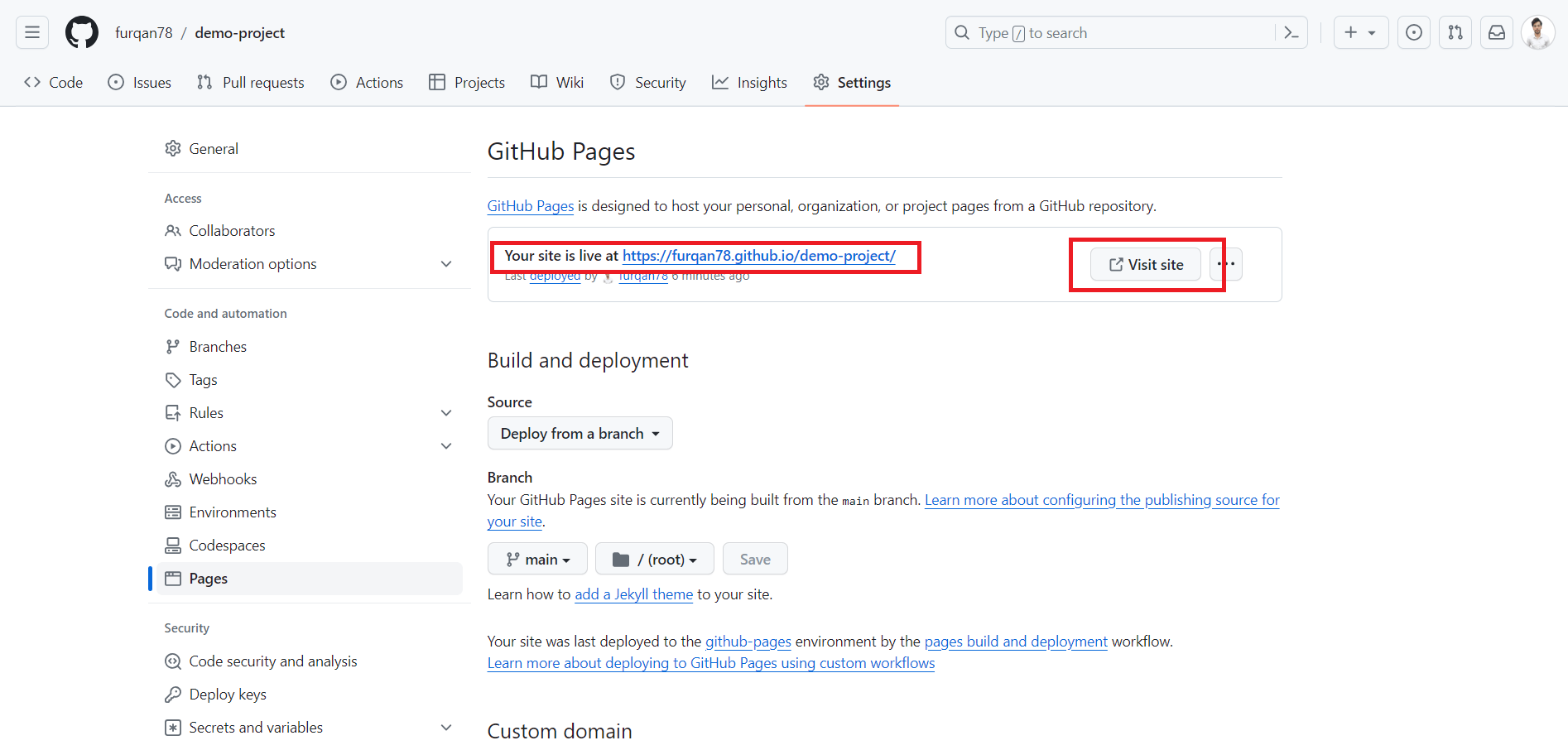Click the Environments server icon
Image resolution: width=1568 pixels, height=750 pixels.
pos(173,512)
